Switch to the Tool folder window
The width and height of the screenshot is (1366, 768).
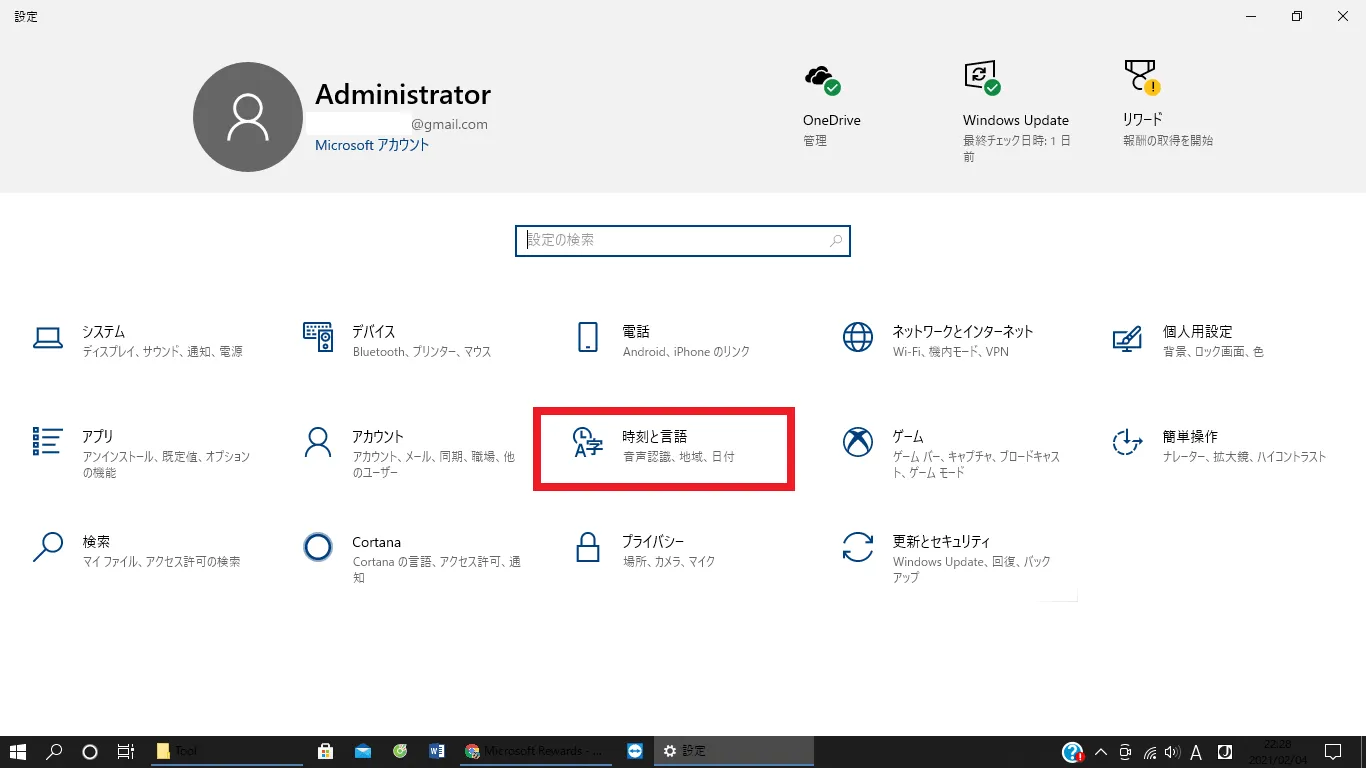[x=226, y=752]
